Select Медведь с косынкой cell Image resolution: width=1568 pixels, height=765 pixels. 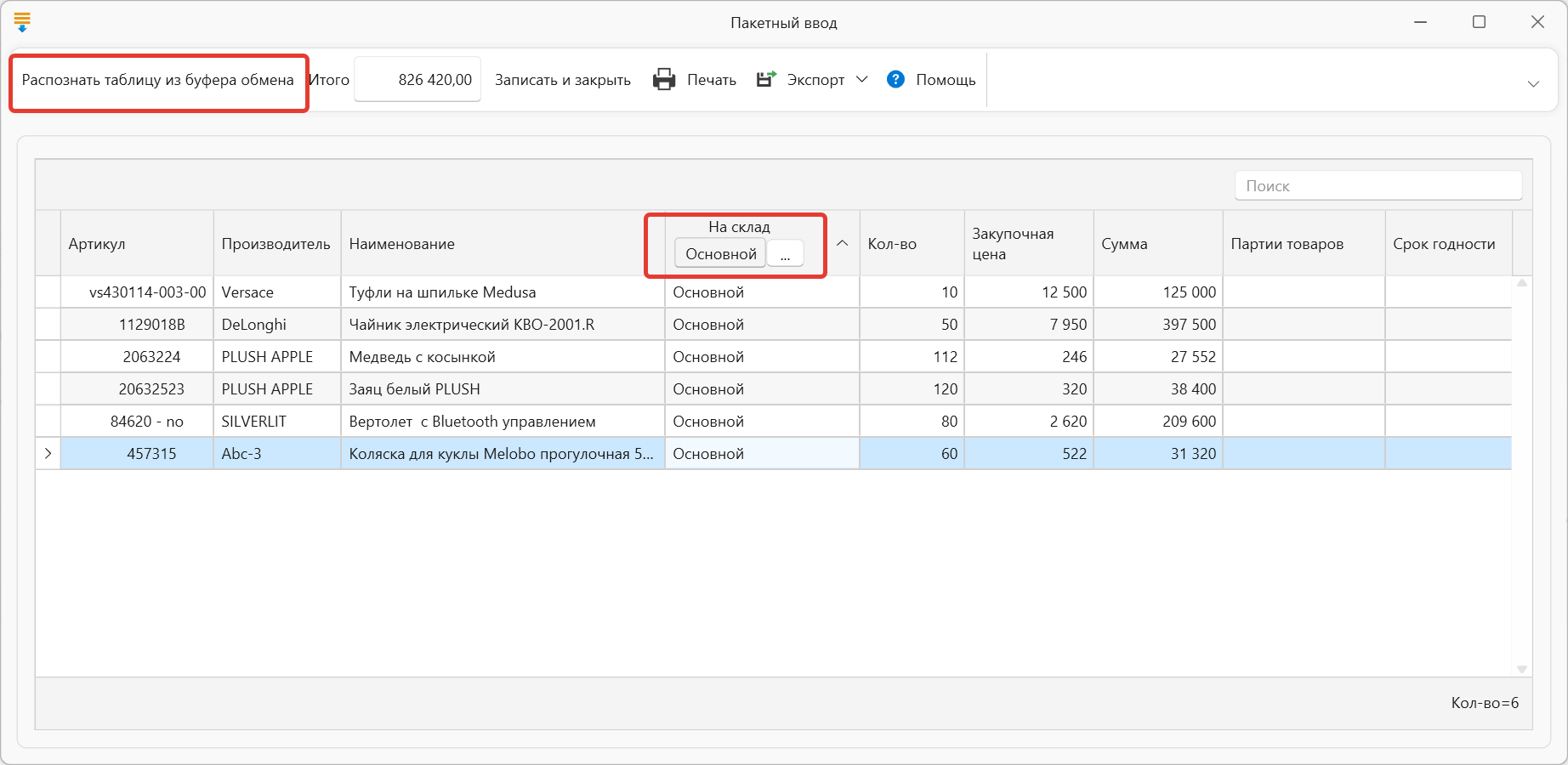tap(503, 356)
